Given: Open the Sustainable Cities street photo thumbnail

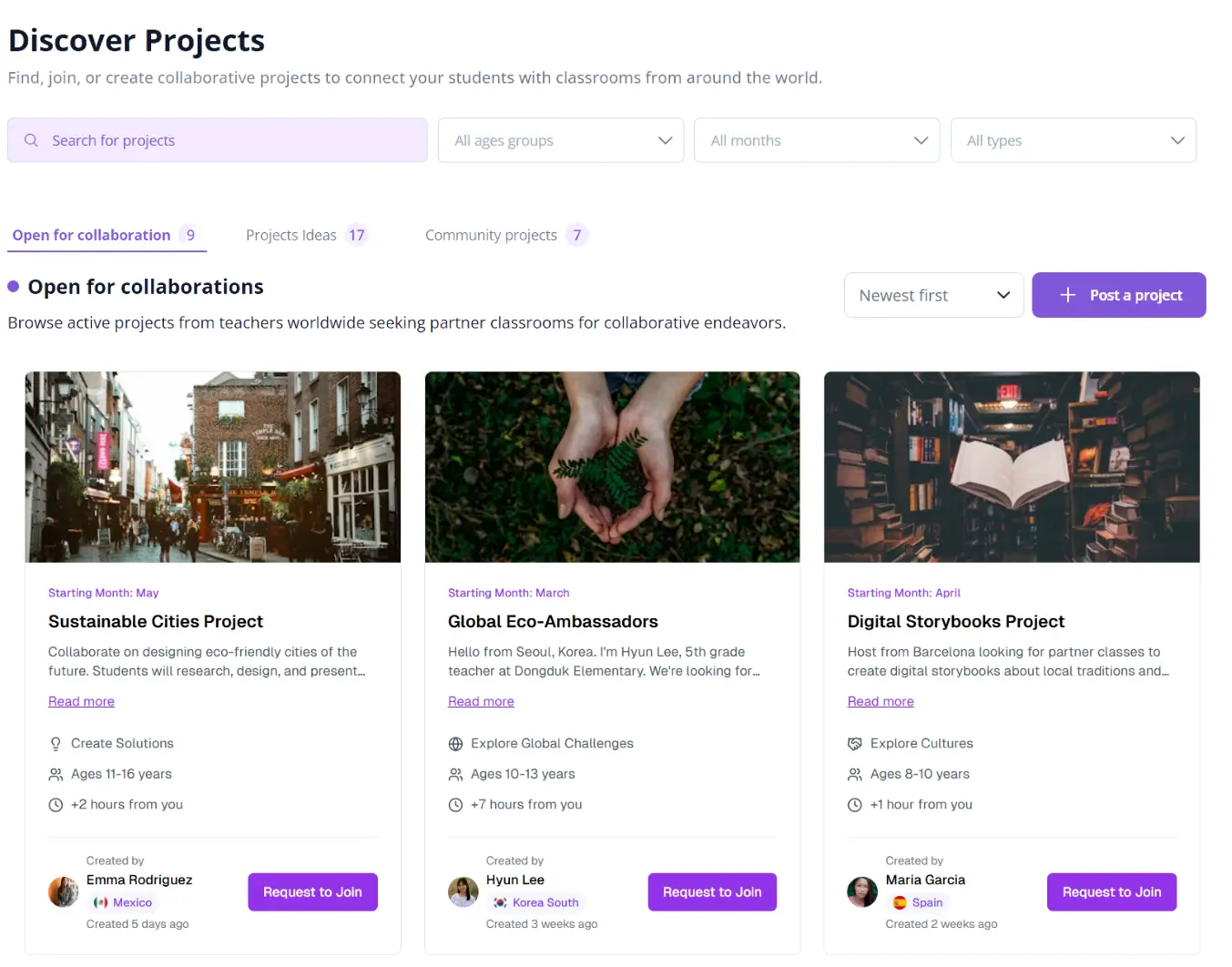Looking at the screenshot, I should pos(213,467).
